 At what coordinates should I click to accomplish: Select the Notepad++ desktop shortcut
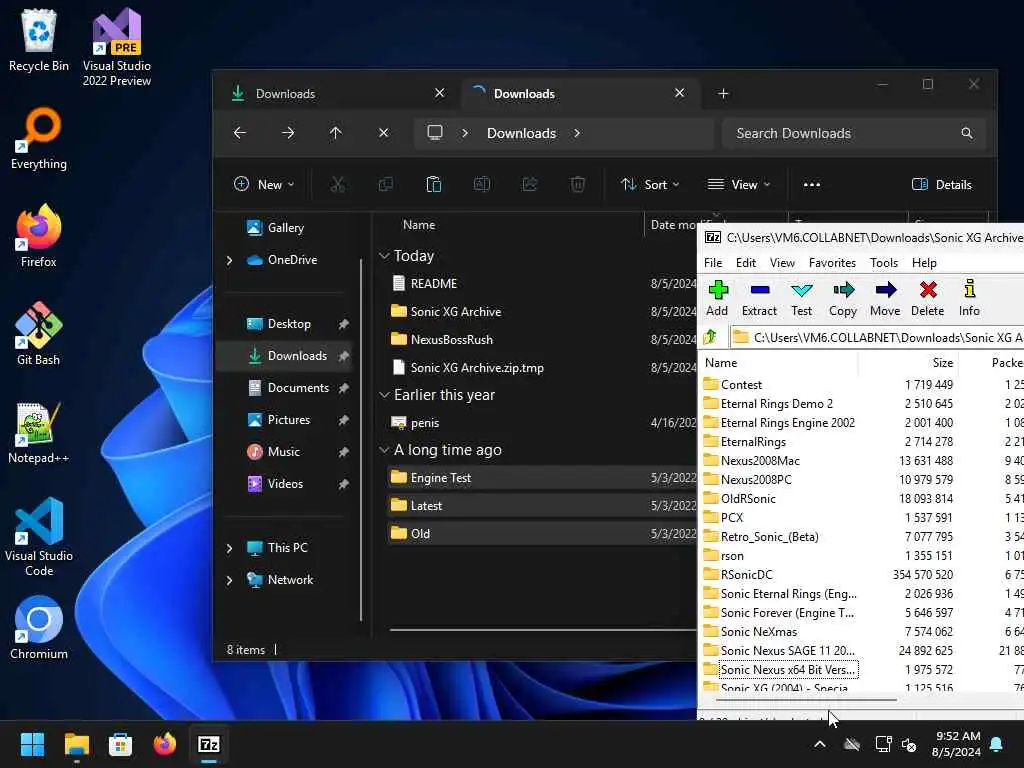(39, 432)
